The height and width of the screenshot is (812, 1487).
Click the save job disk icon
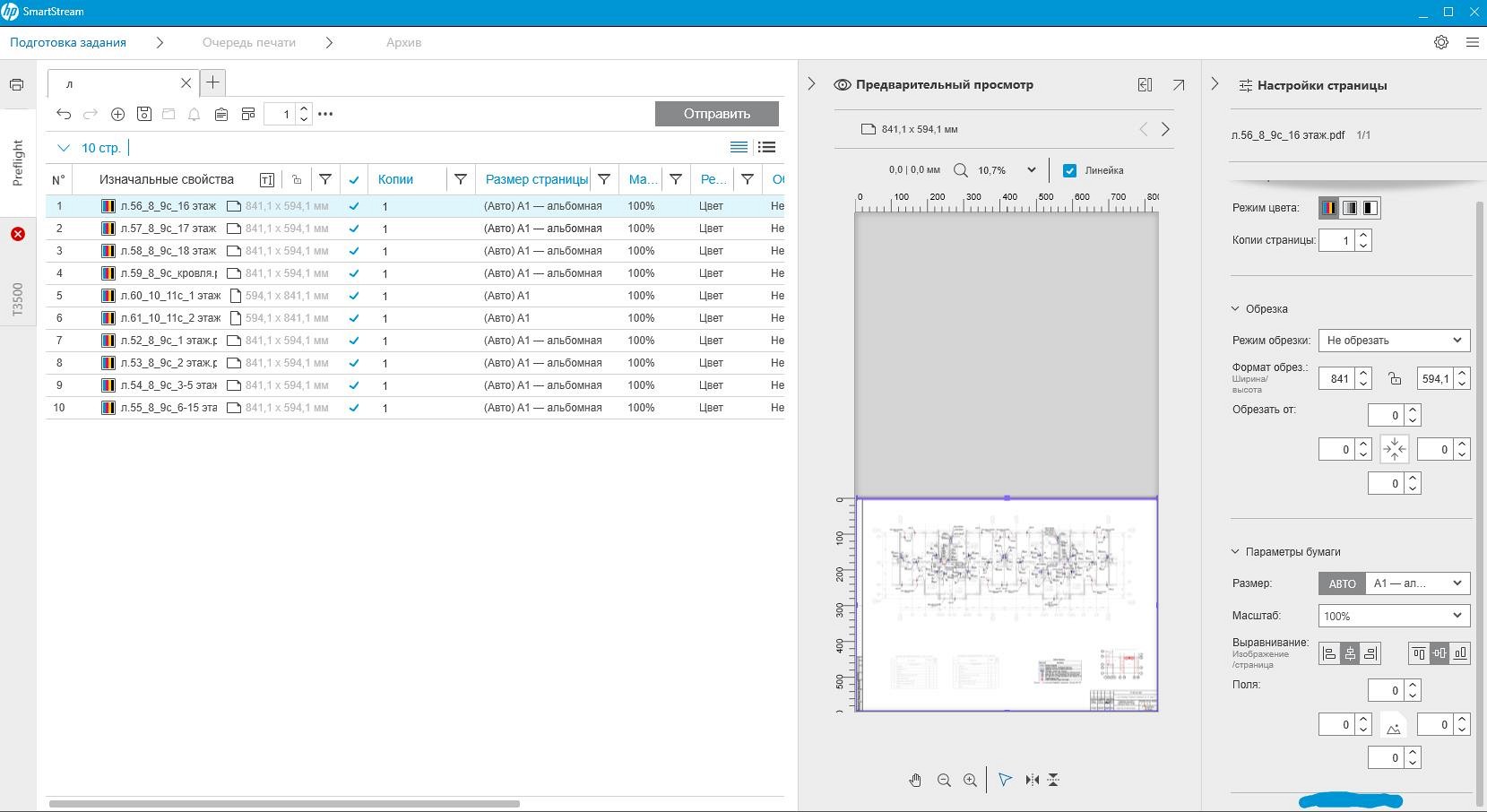[143, 114]
